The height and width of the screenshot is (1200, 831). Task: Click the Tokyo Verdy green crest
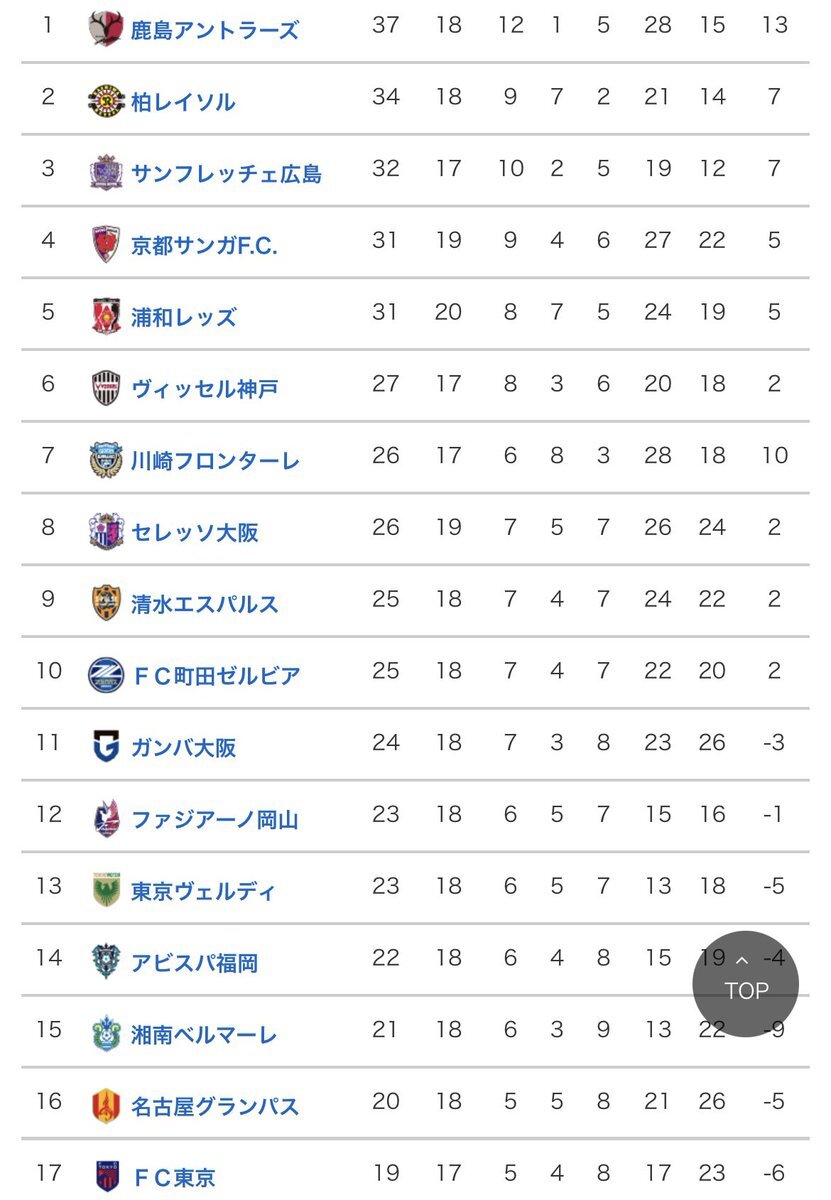105,890
